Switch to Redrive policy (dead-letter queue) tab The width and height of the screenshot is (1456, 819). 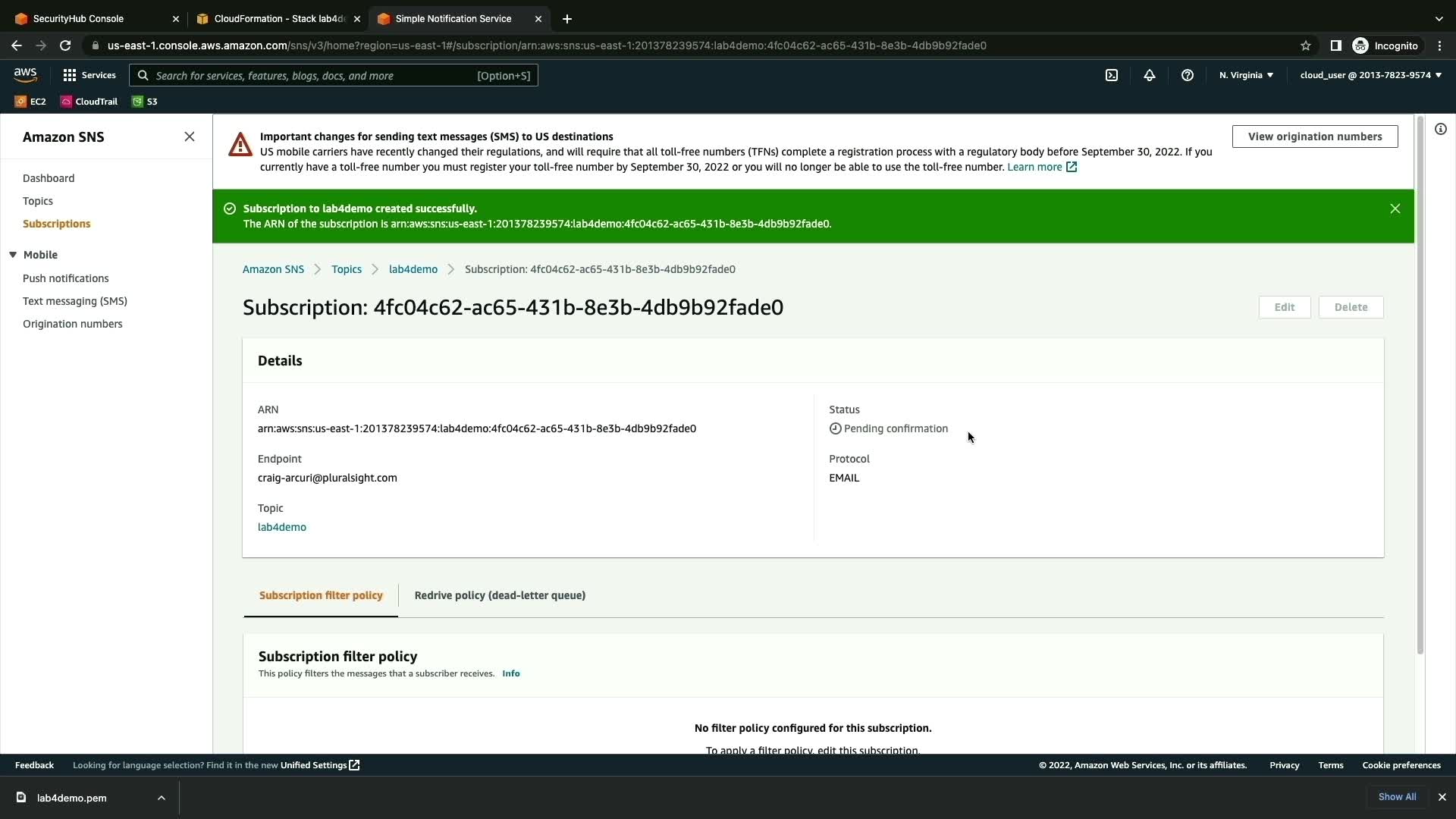[x=500, y=595]
